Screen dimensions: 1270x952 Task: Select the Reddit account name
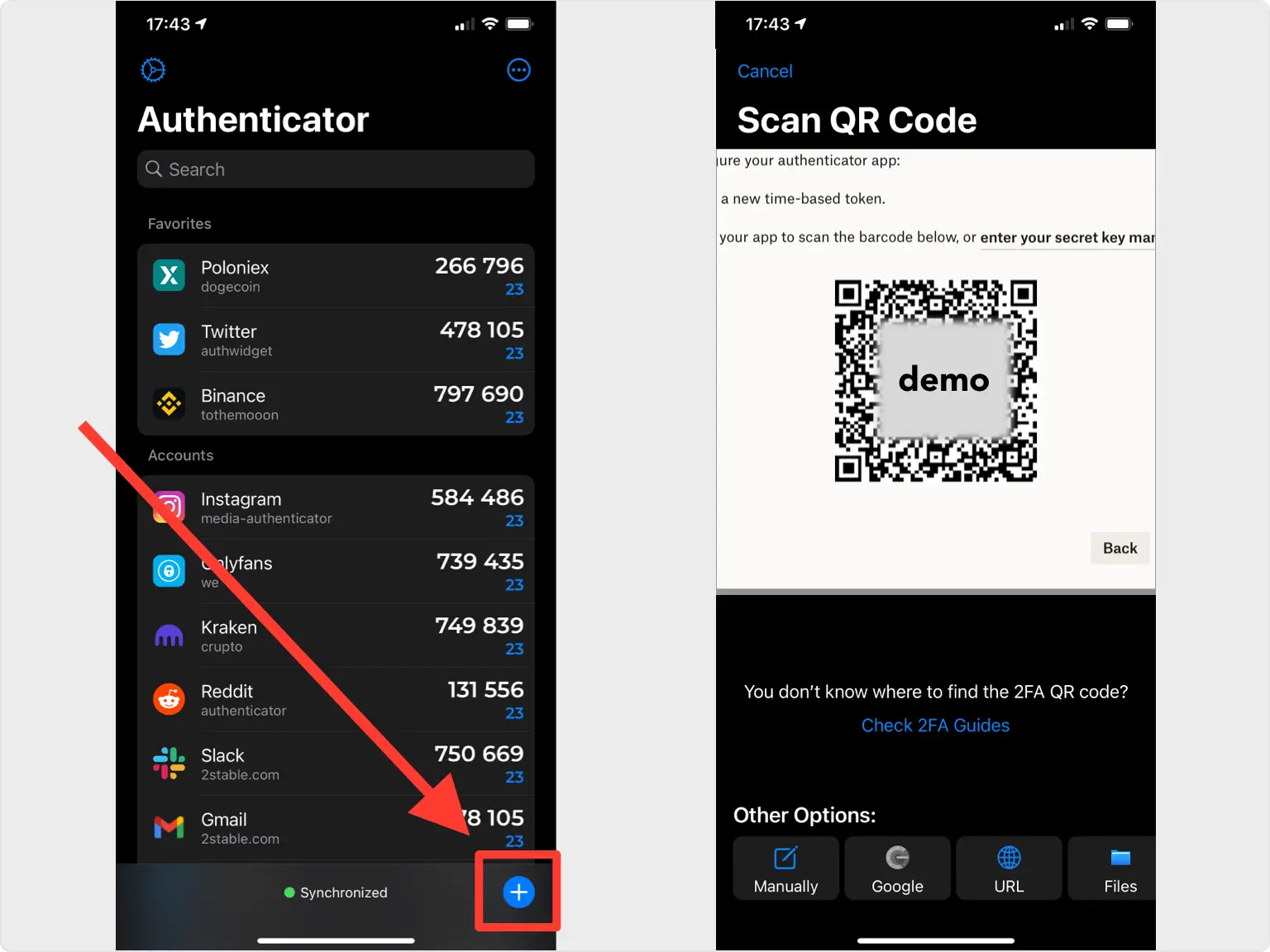click(227, 692)
